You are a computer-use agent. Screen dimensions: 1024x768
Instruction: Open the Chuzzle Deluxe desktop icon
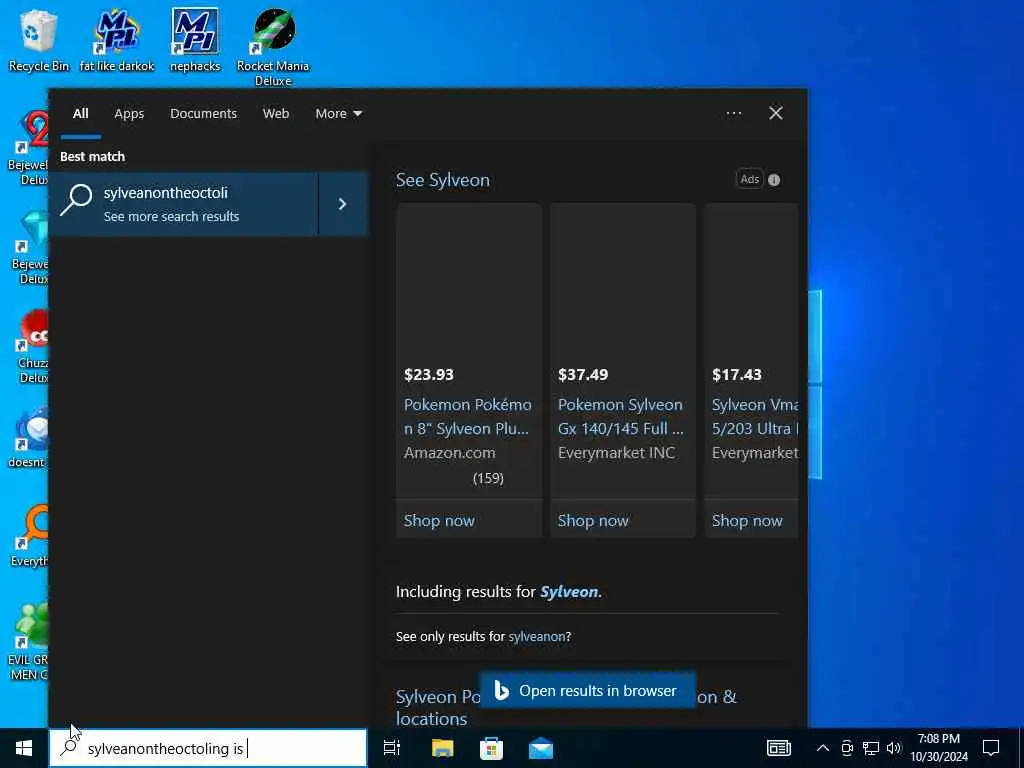pyautogui.click(x=31, y=346)
